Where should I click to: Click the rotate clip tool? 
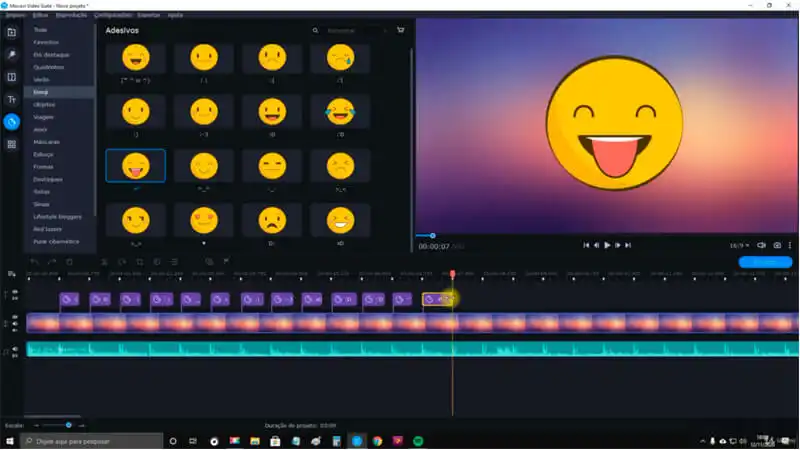tap(122, 262)
